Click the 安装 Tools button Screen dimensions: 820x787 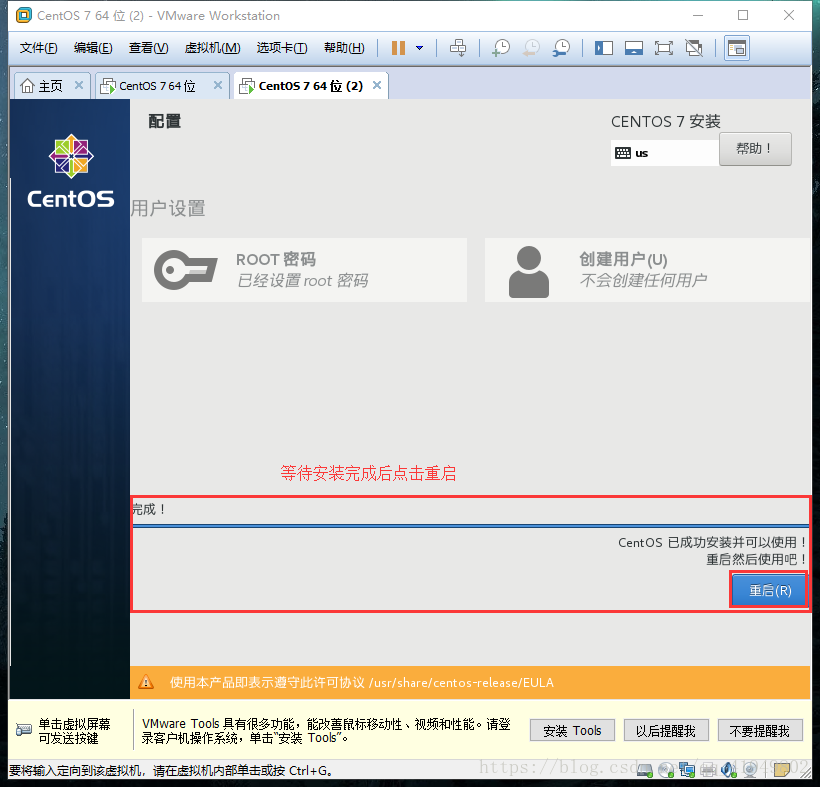pyautogui.click(x=572, y=731)
